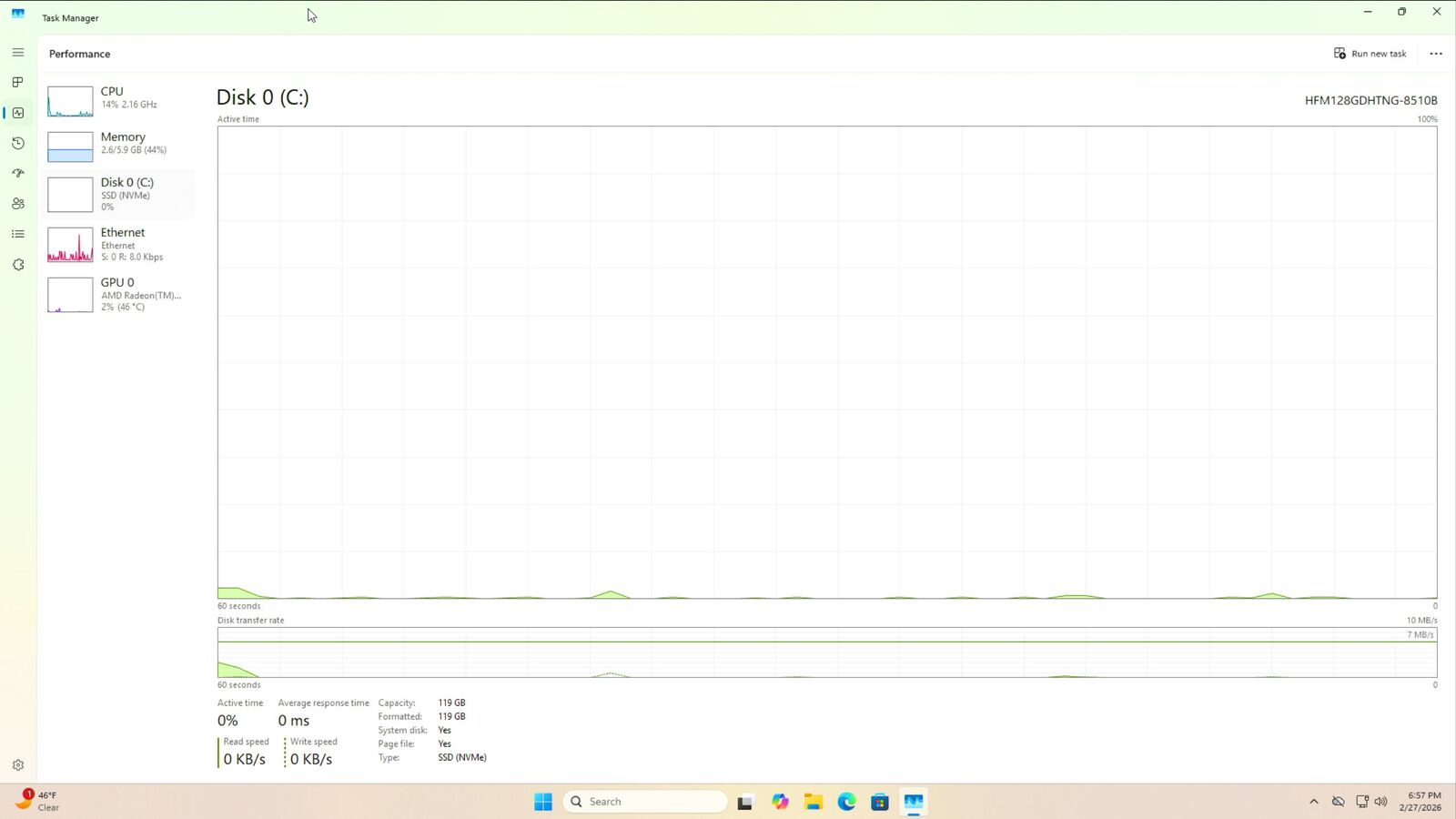Switch to GPU 0 performance view
1456x819 pixels.
(118, 294)
